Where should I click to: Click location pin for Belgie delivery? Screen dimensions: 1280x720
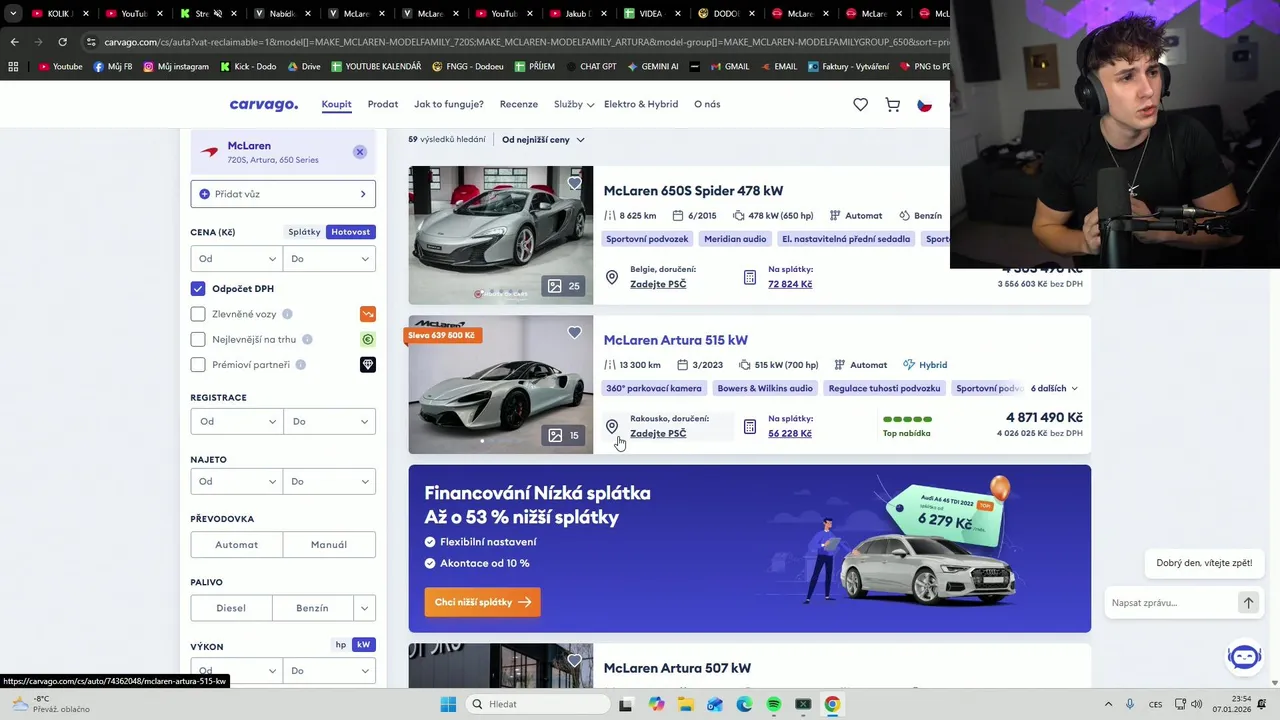pyautogui.click(x=612, y=277)
